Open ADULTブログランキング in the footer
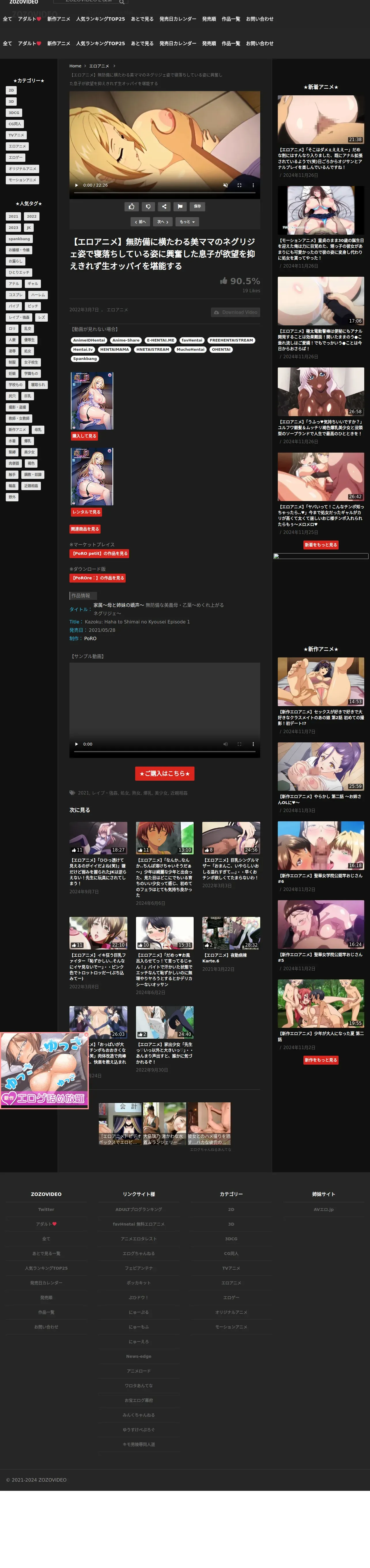The height and width of the screenshot is (1568, 370). [x=139, y=1209]
